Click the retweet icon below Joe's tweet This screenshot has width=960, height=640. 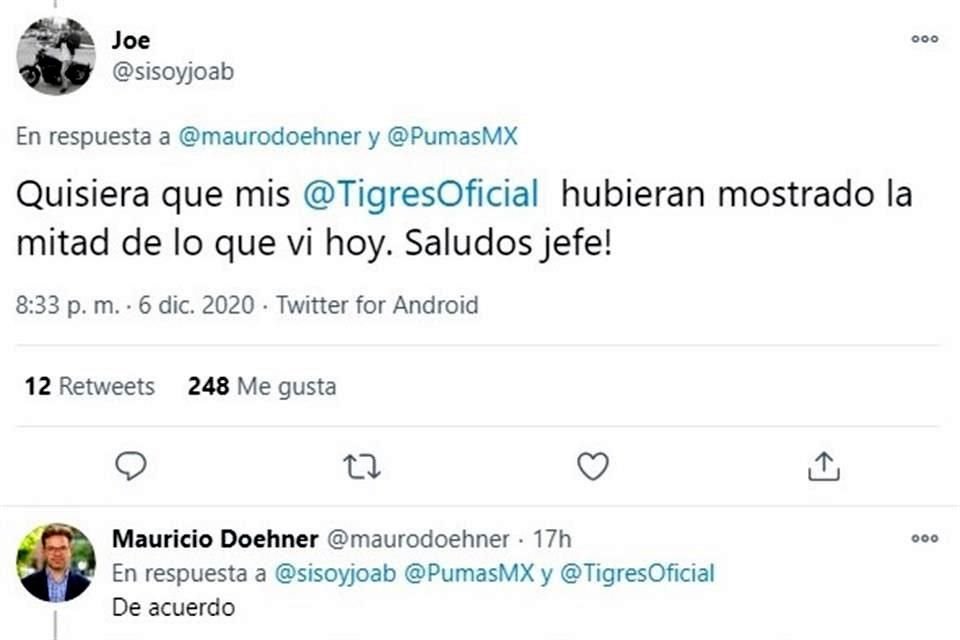(x=362, y=465)
